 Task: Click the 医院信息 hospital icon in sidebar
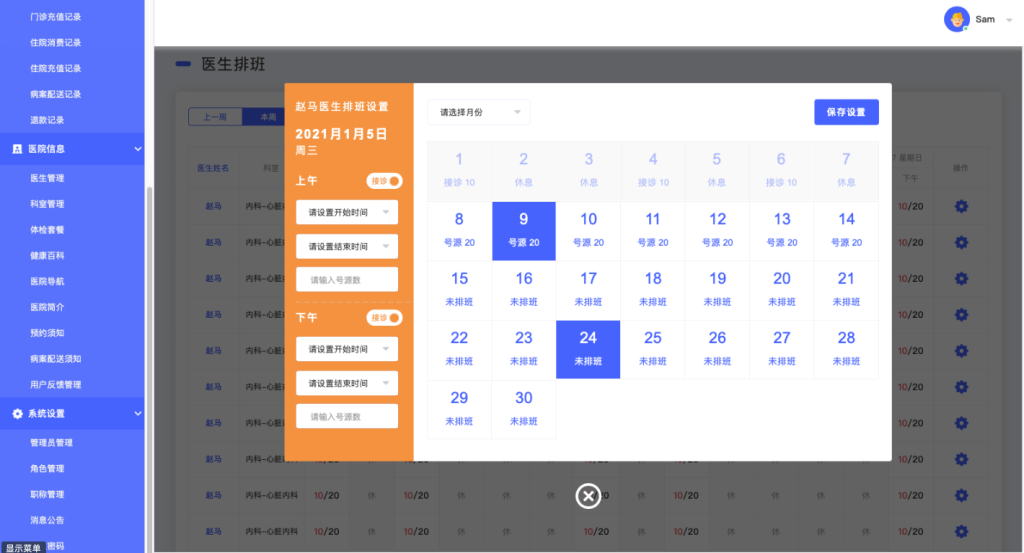point(17,149)
